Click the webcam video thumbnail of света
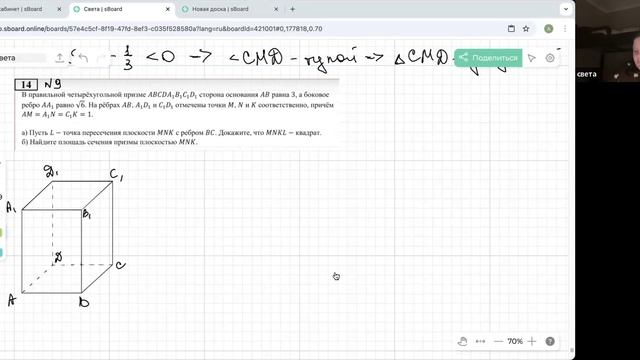The height and width of the screenshot is (360, 640). 608,41
